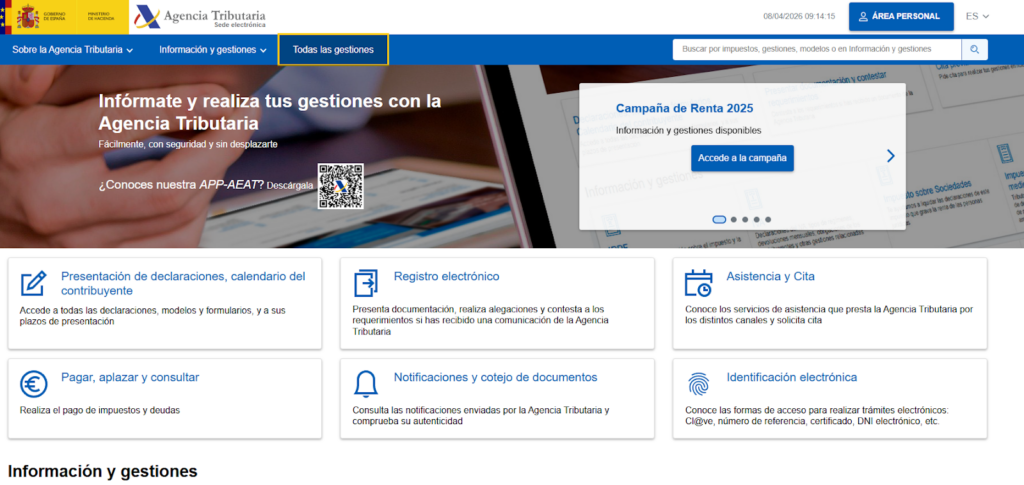Open Presentación de declaraciones, calendario del contribuyente link
The height and width of the screenshot is (485, 1024).
183,283
